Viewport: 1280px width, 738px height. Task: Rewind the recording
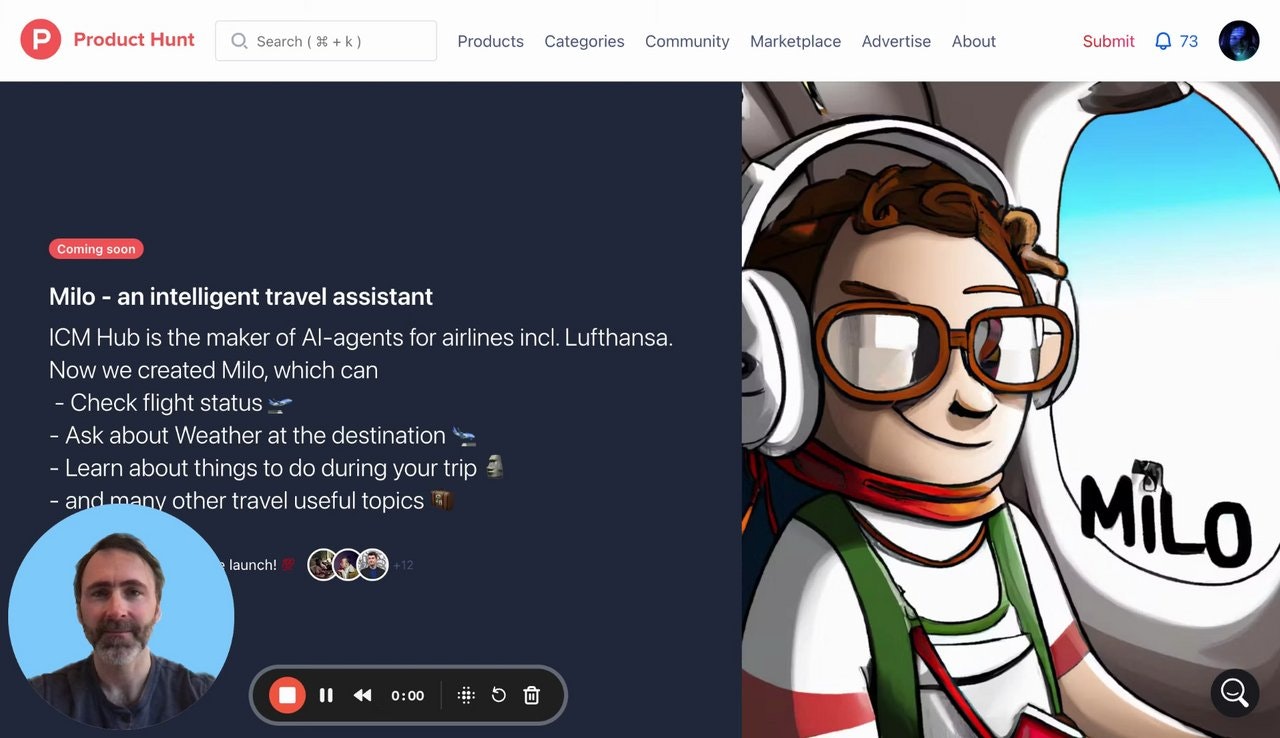(x=362, y=695)
